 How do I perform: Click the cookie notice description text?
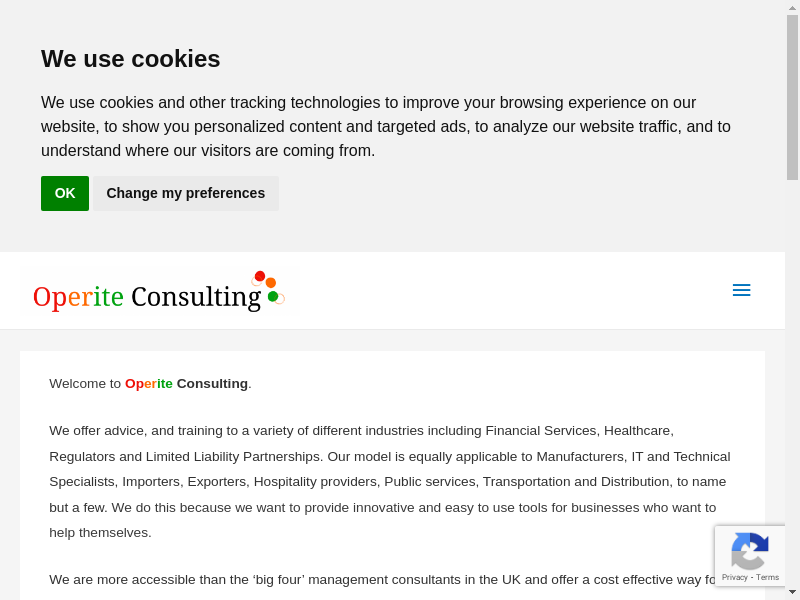(386, 126)
